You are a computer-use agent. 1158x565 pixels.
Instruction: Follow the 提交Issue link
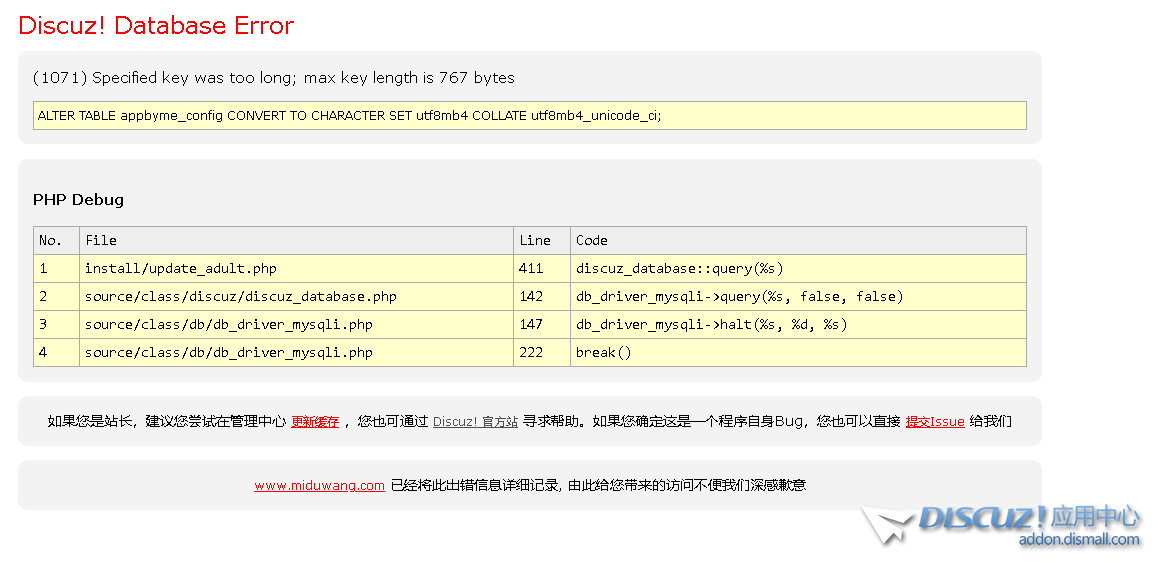(935, 422)
